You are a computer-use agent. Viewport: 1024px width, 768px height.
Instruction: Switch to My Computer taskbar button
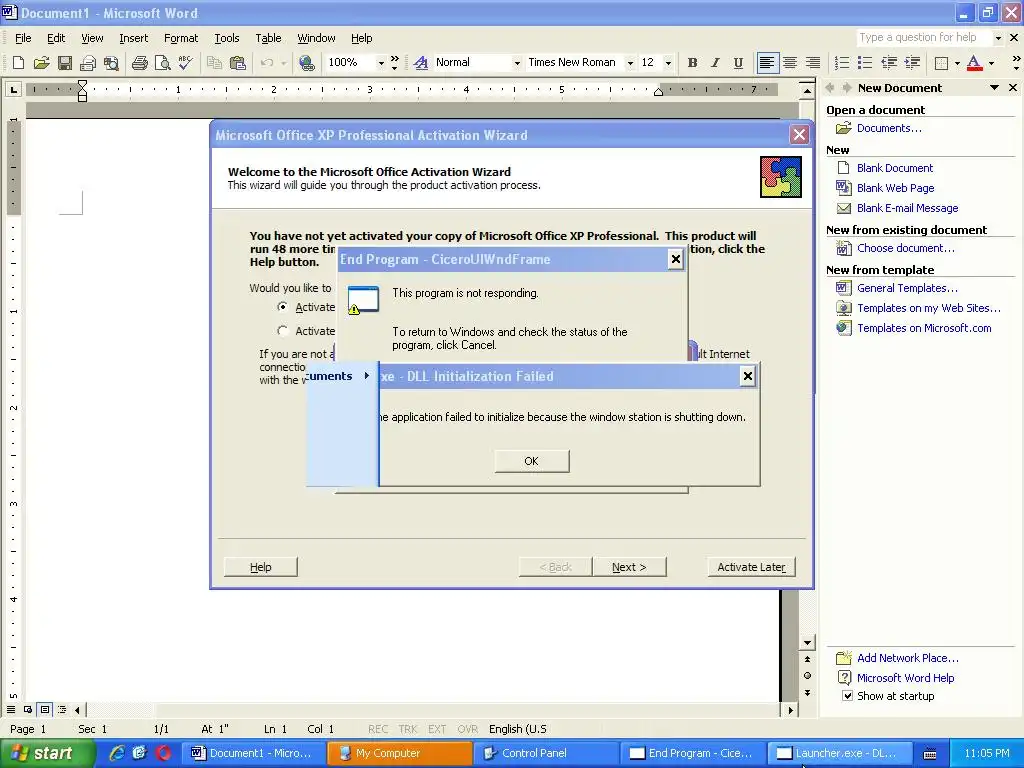tap(400, 753)
